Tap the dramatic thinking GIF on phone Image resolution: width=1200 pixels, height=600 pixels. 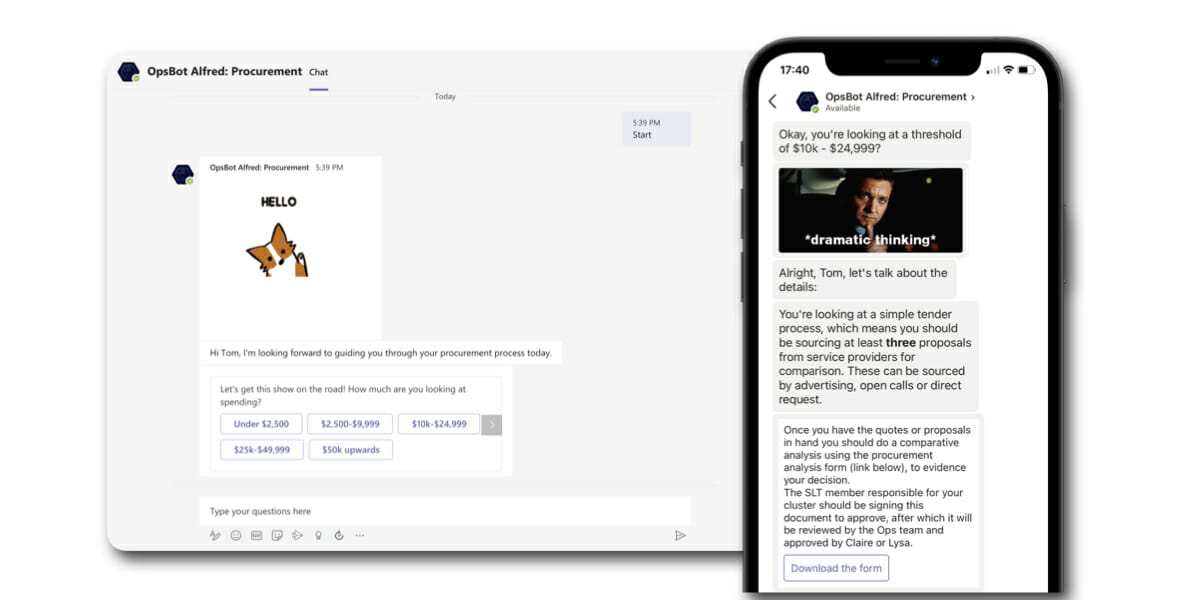pos(871,210)
